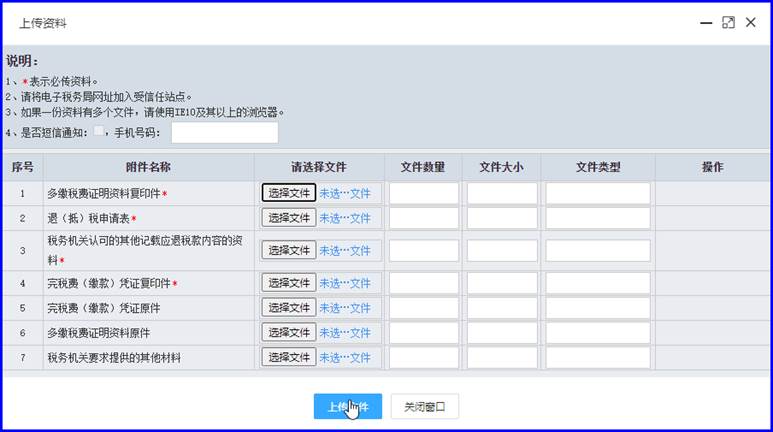Click 文件大小 field in row 2
The image size is (773, 432).
coord(502,218)
